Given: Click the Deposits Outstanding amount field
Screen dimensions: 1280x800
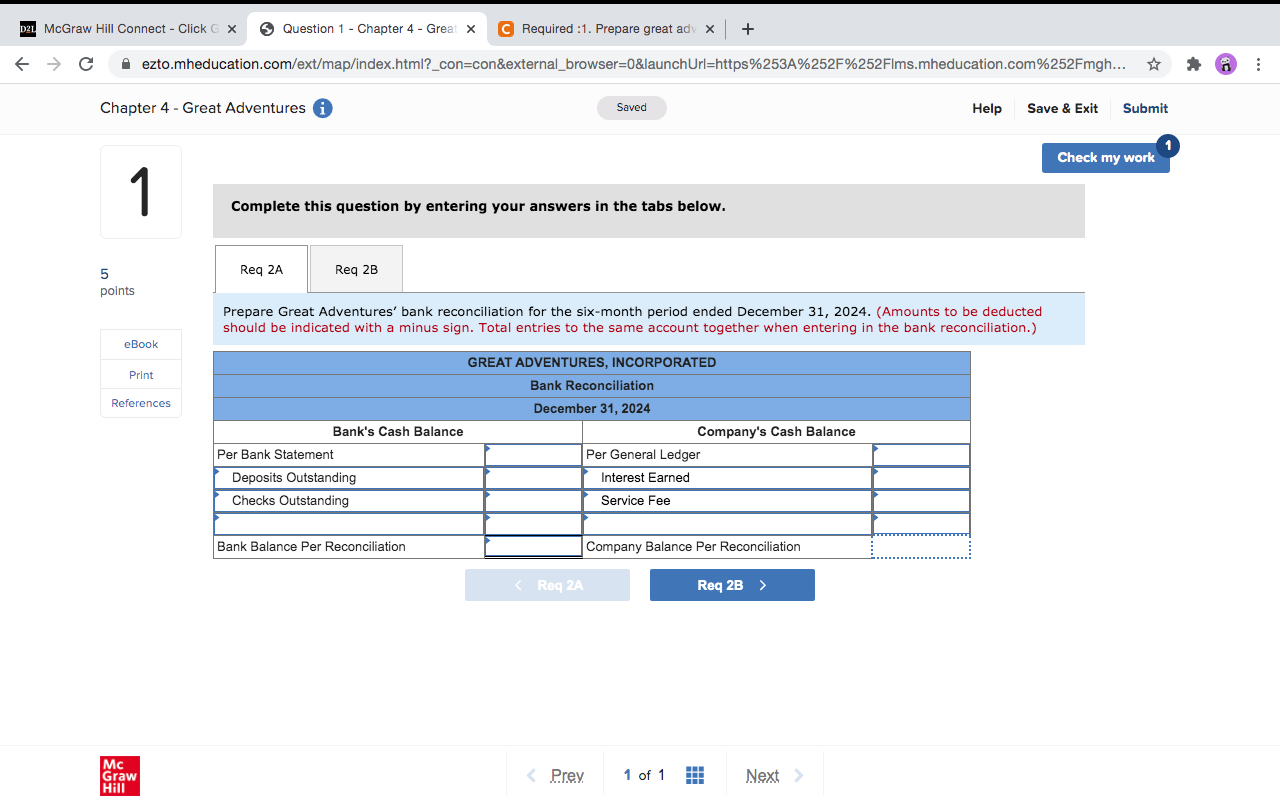Looking at the screenshot, I should (533, 478).
